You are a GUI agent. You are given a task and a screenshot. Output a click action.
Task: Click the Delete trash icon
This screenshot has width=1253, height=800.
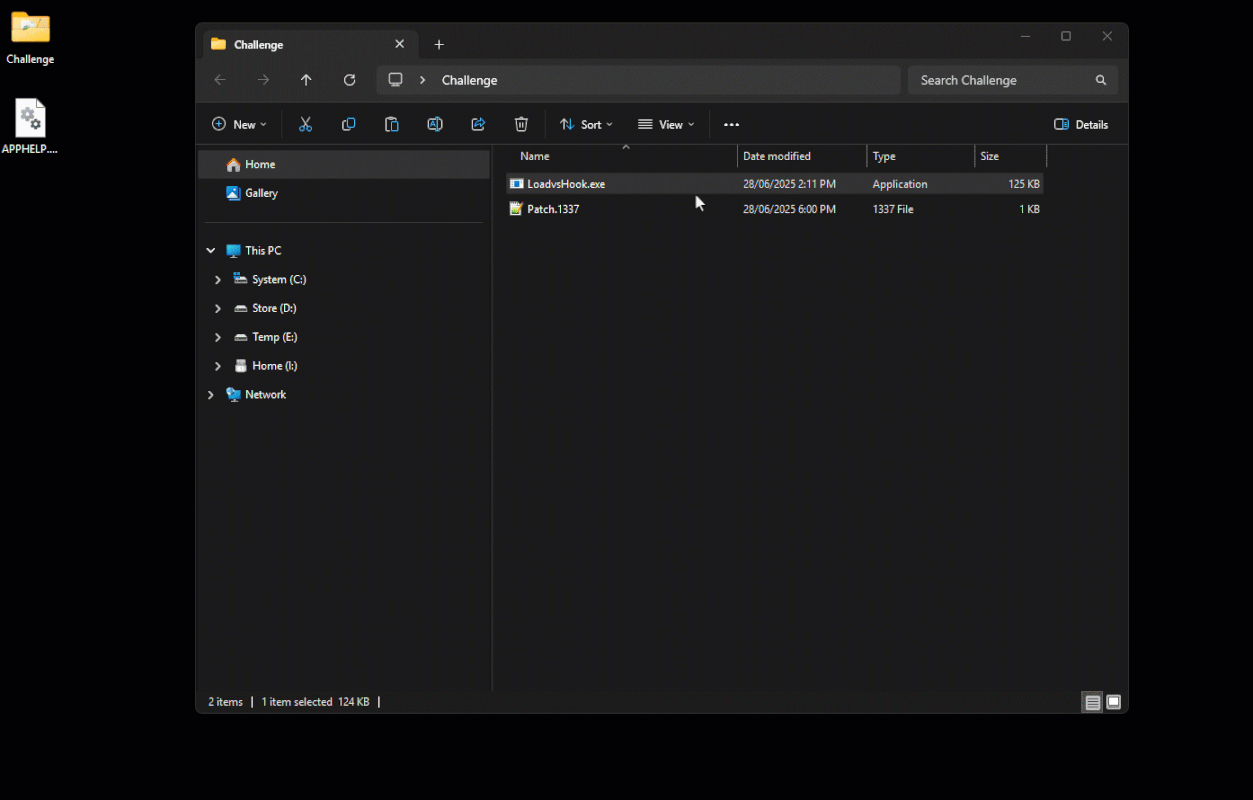pyautogui.click(x=521, y=124)
